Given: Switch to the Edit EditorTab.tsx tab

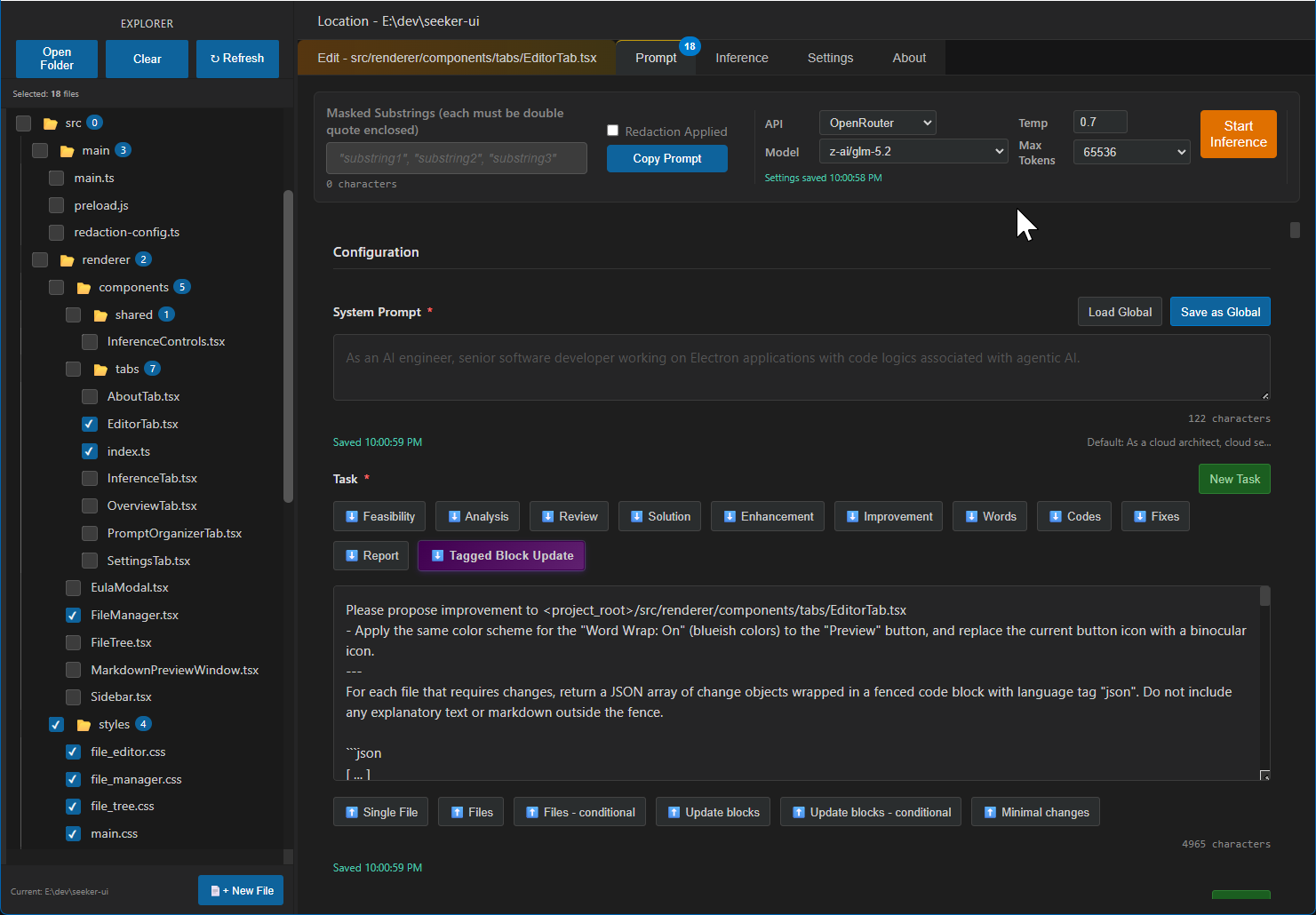Looking at the screenshot, I should point(457,58).
